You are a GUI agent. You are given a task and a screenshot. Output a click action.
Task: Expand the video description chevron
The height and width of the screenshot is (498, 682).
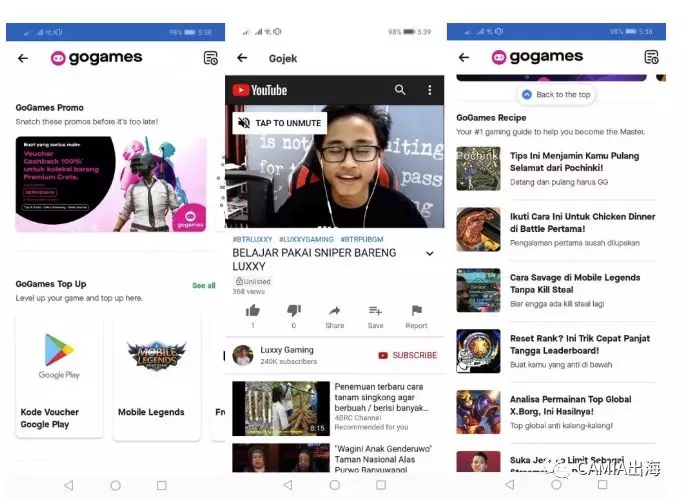click(x=430, y=254)
